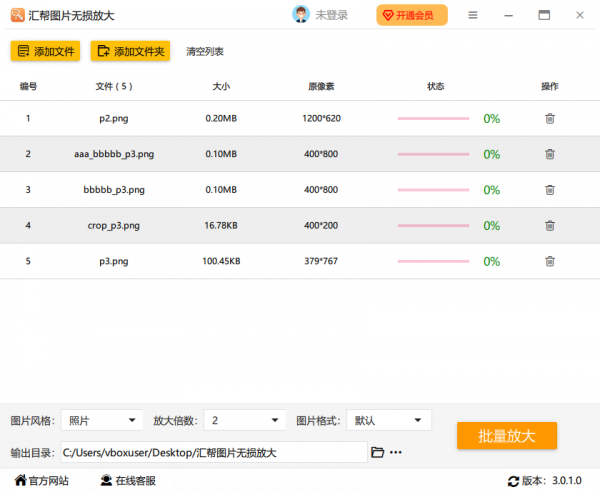The height and width of the screenshot is (492, 600).
Task: Click the three-dots icon beside output path
Action: [x=396, y=453]
